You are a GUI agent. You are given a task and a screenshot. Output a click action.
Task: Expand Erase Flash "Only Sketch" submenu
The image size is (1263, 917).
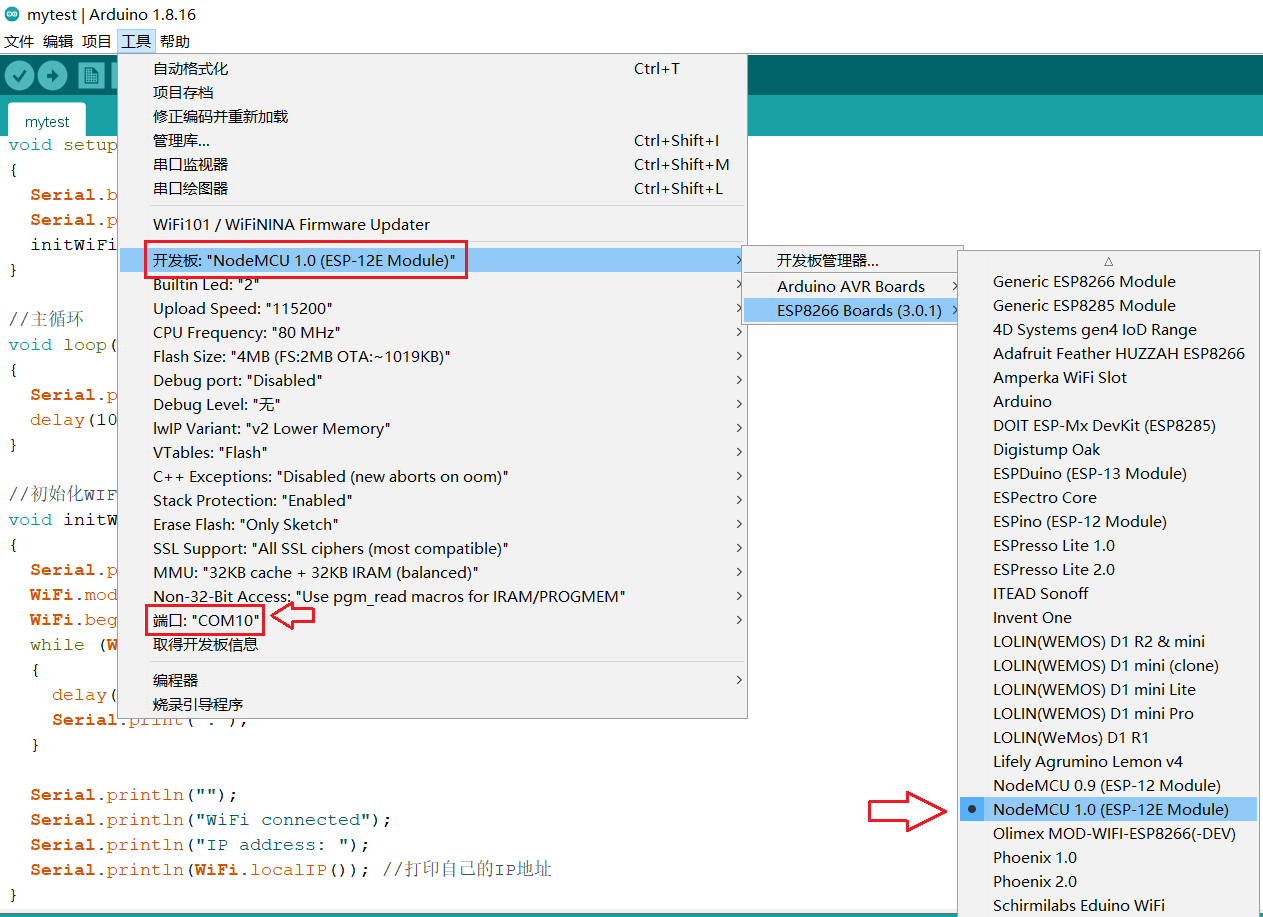[432, 525]
